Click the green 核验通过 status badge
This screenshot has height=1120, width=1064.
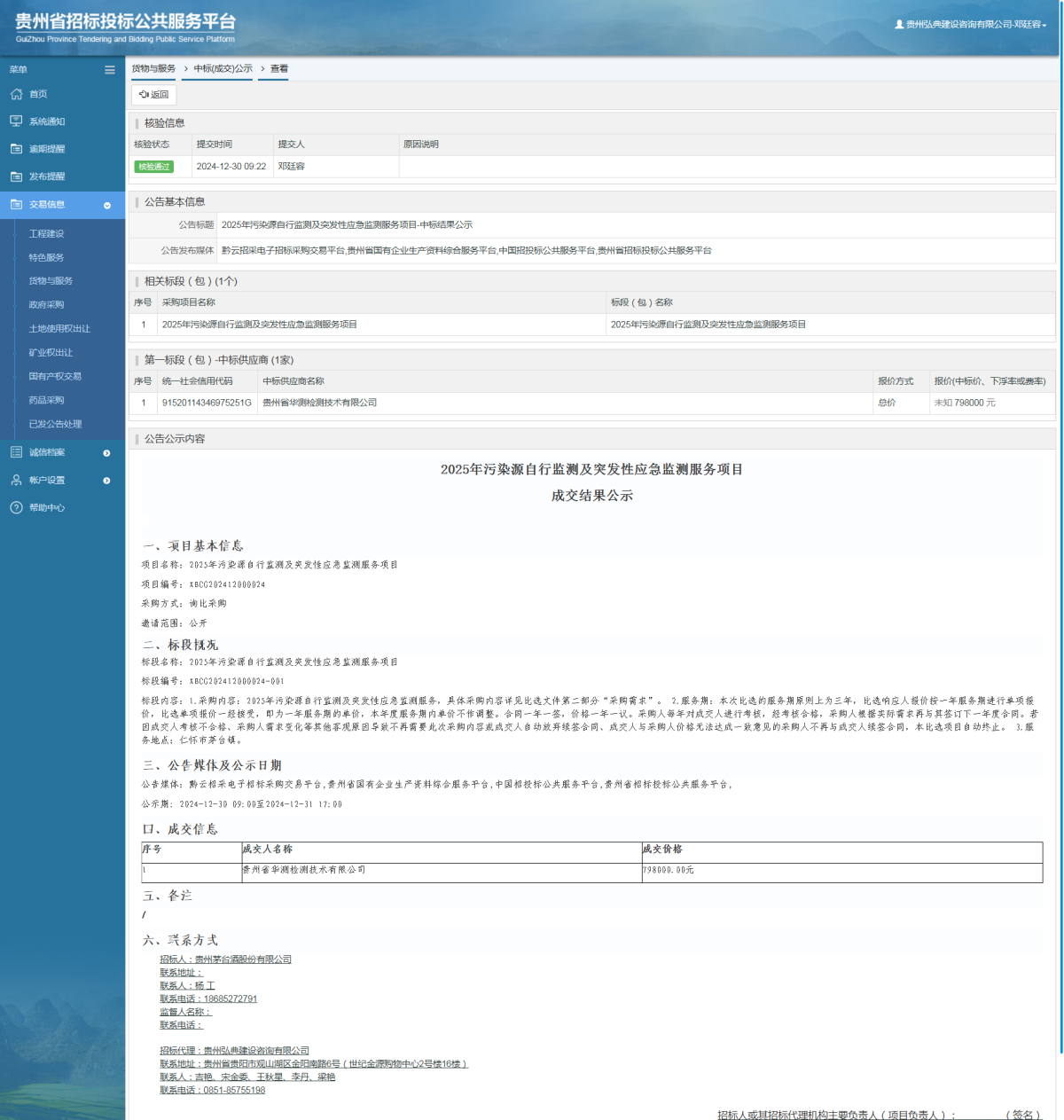point(153,167)
